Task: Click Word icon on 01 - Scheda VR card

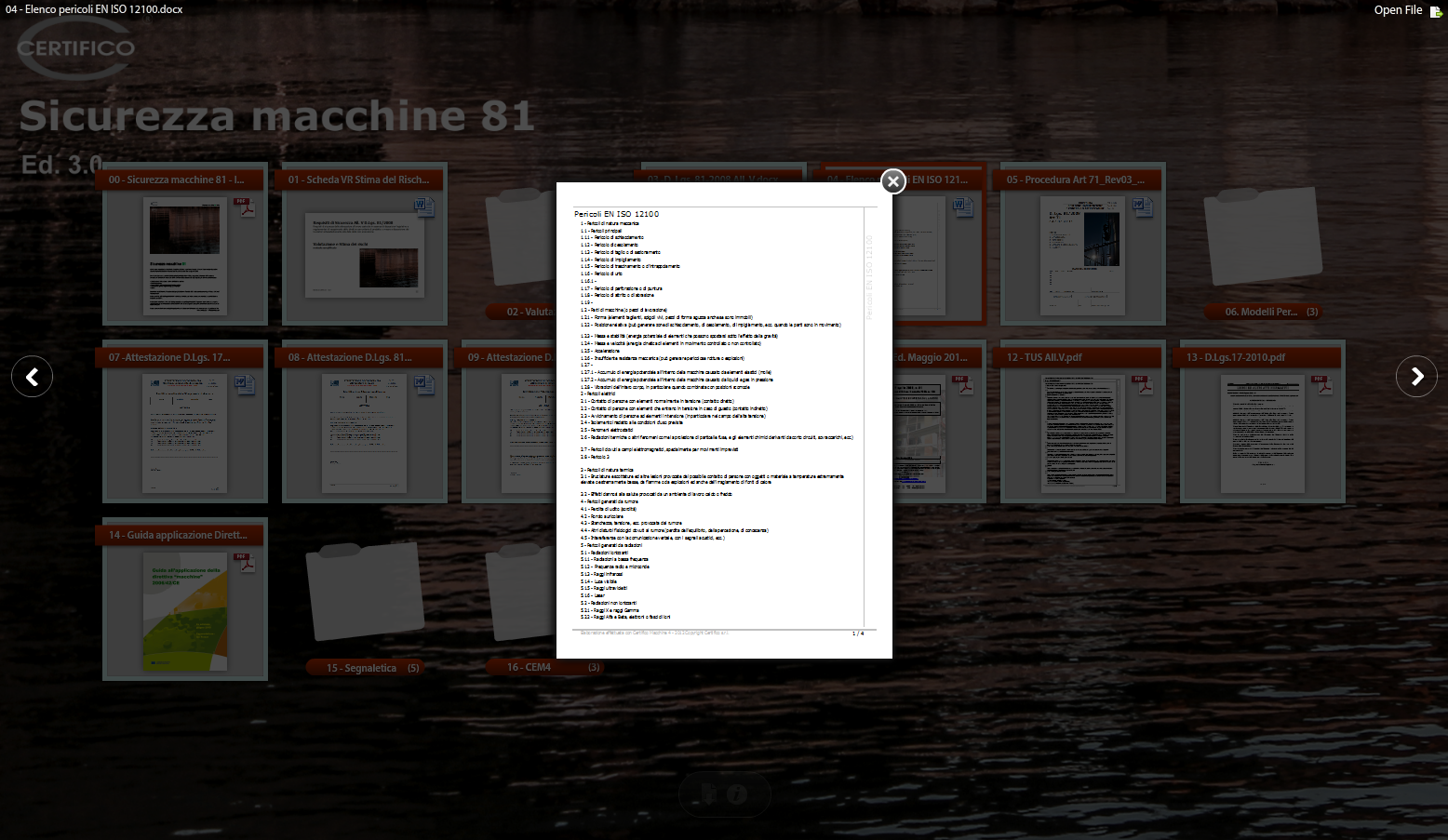Action: click(424, 207)
